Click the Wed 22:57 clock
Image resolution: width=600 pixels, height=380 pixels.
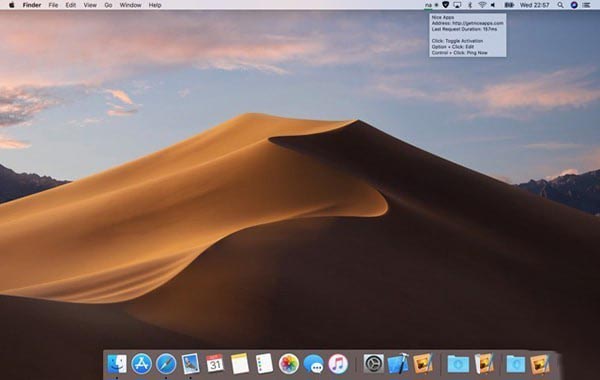[535, 5]
